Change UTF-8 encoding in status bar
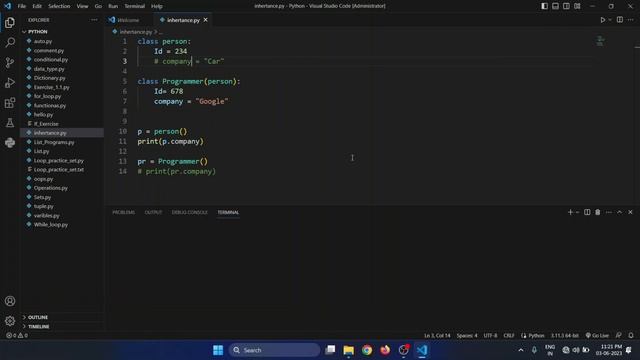Screen dimensions: 640x360 point(490,336)
